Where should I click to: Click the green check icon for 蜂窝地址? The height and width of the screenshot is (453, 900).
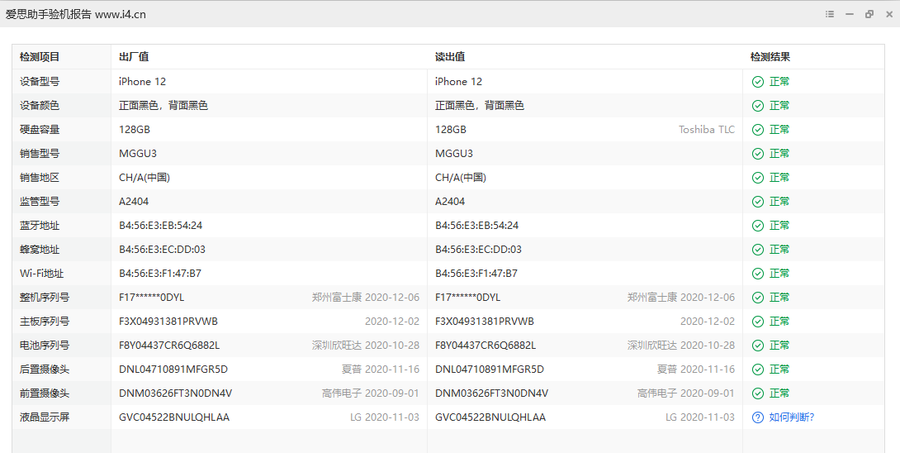click(758, 249)
